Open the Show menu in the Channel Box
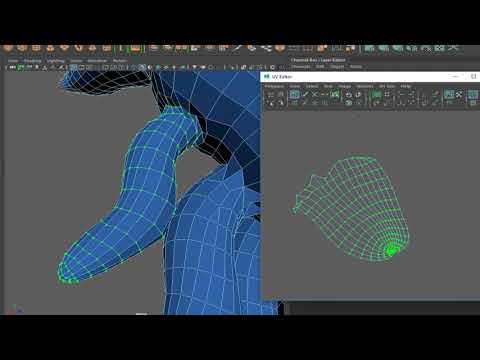Viewport: 480px width, 360px height. click(356, 67)
